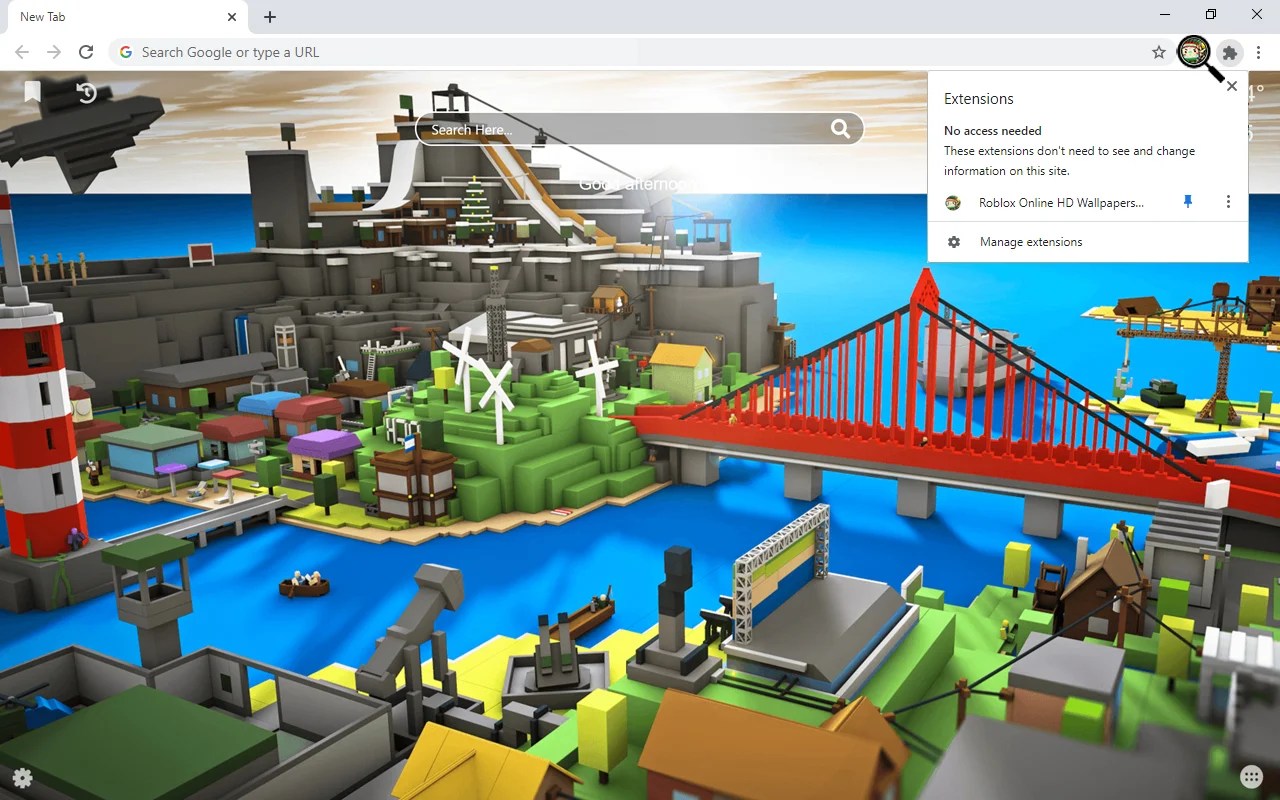Open page settings gear at bottom left
This screenshot has height=800, width=1280.
[x=22, y=777]
